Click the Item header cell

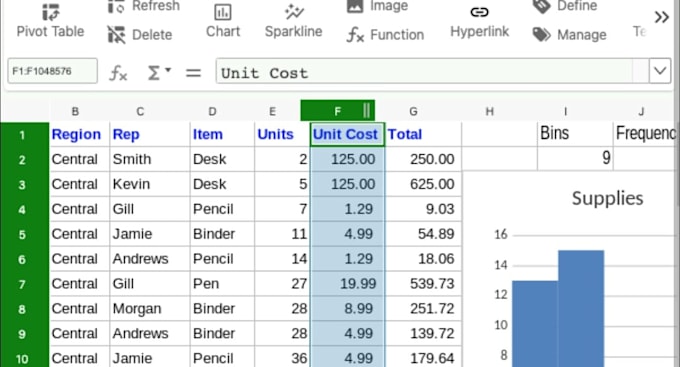222,134
